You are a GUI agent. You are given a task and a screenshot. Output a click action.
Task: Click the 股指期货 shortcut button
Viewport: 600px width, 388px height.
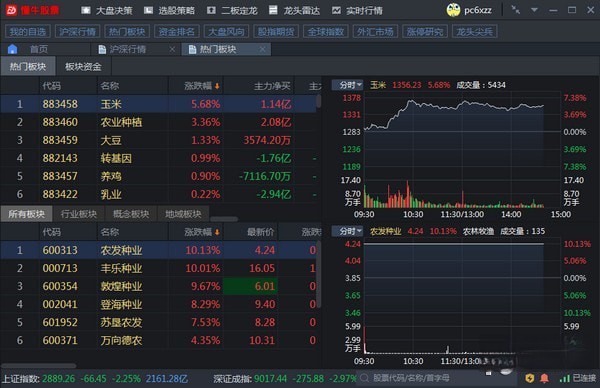[276, 31]
